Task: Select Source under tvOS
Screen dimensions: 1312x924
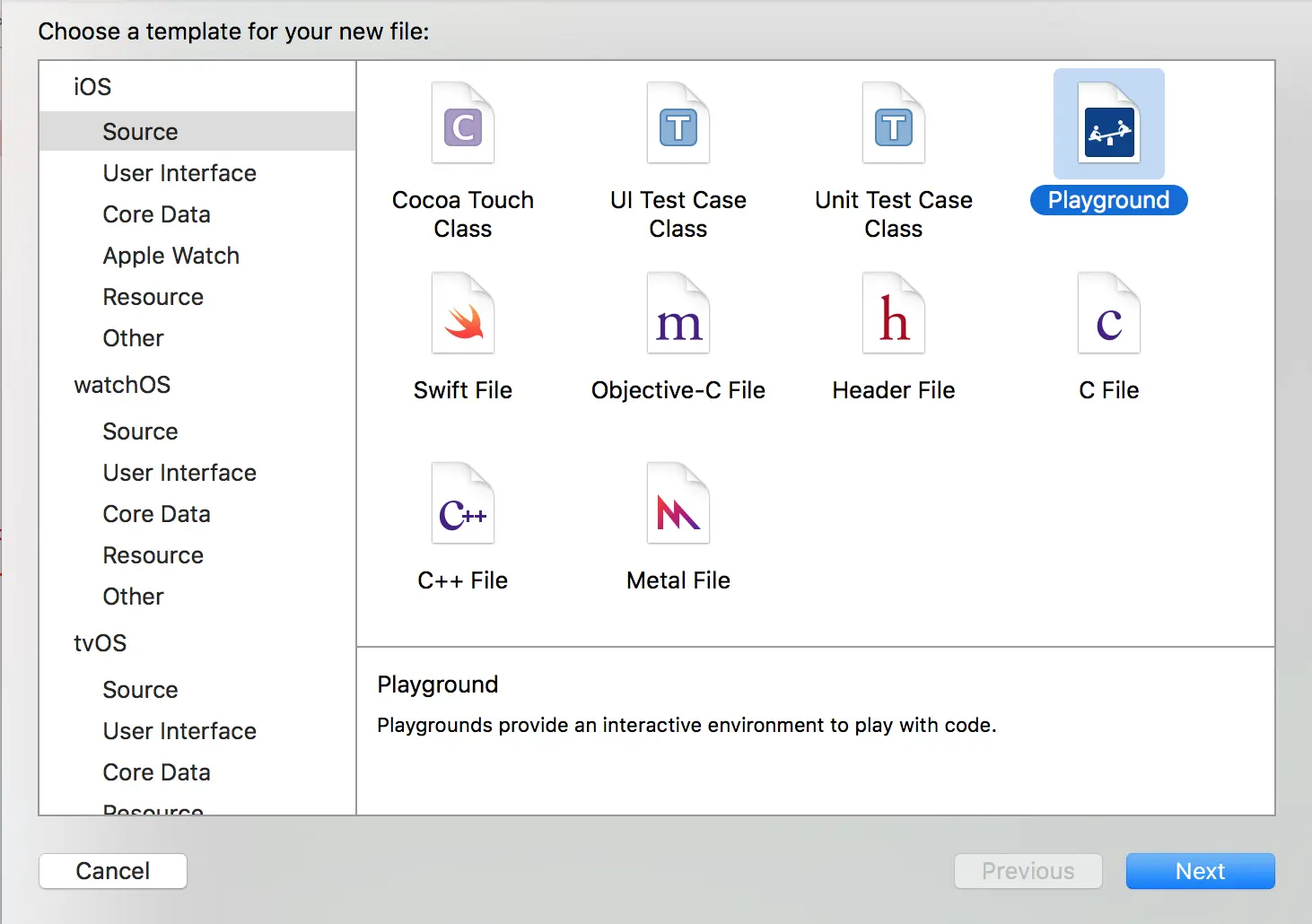Action: coord(141,690)
